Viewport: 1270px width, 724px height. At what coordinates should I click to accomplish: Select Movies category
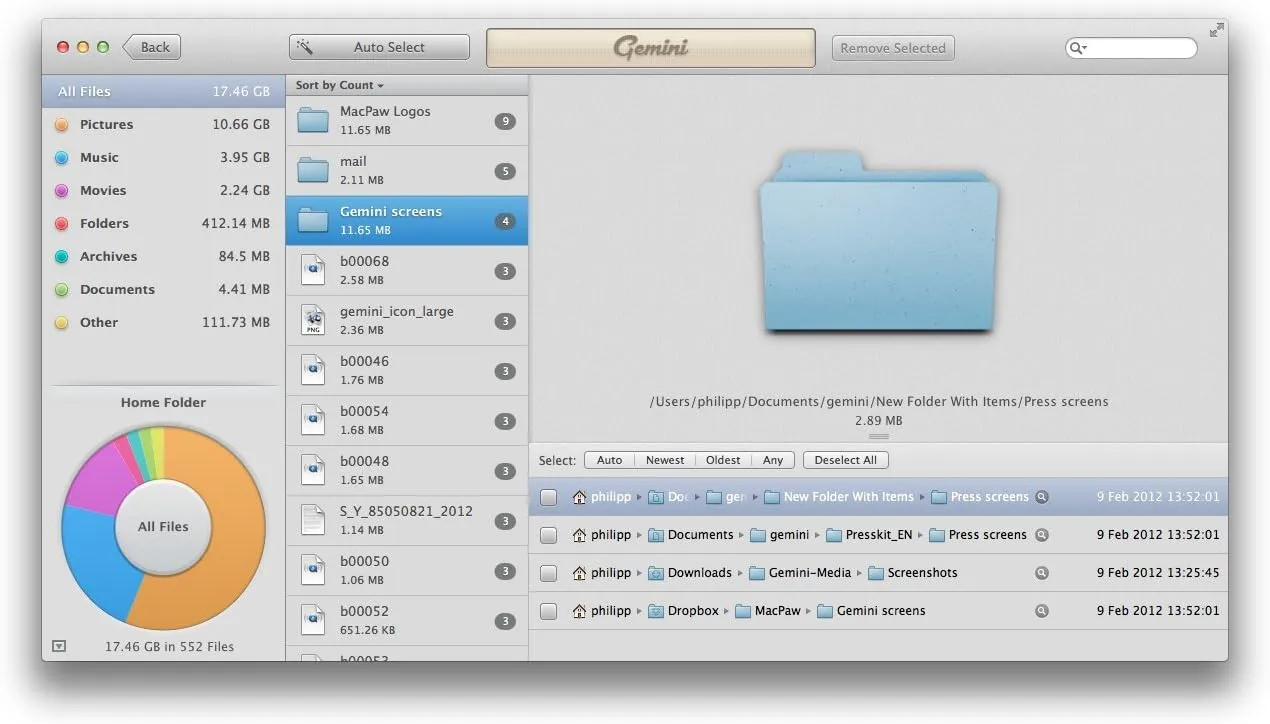point(163,190)
